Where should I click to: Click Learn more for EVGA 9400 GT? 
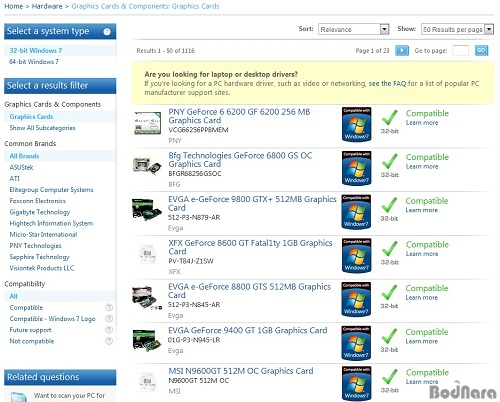click(x=421, y=341)
